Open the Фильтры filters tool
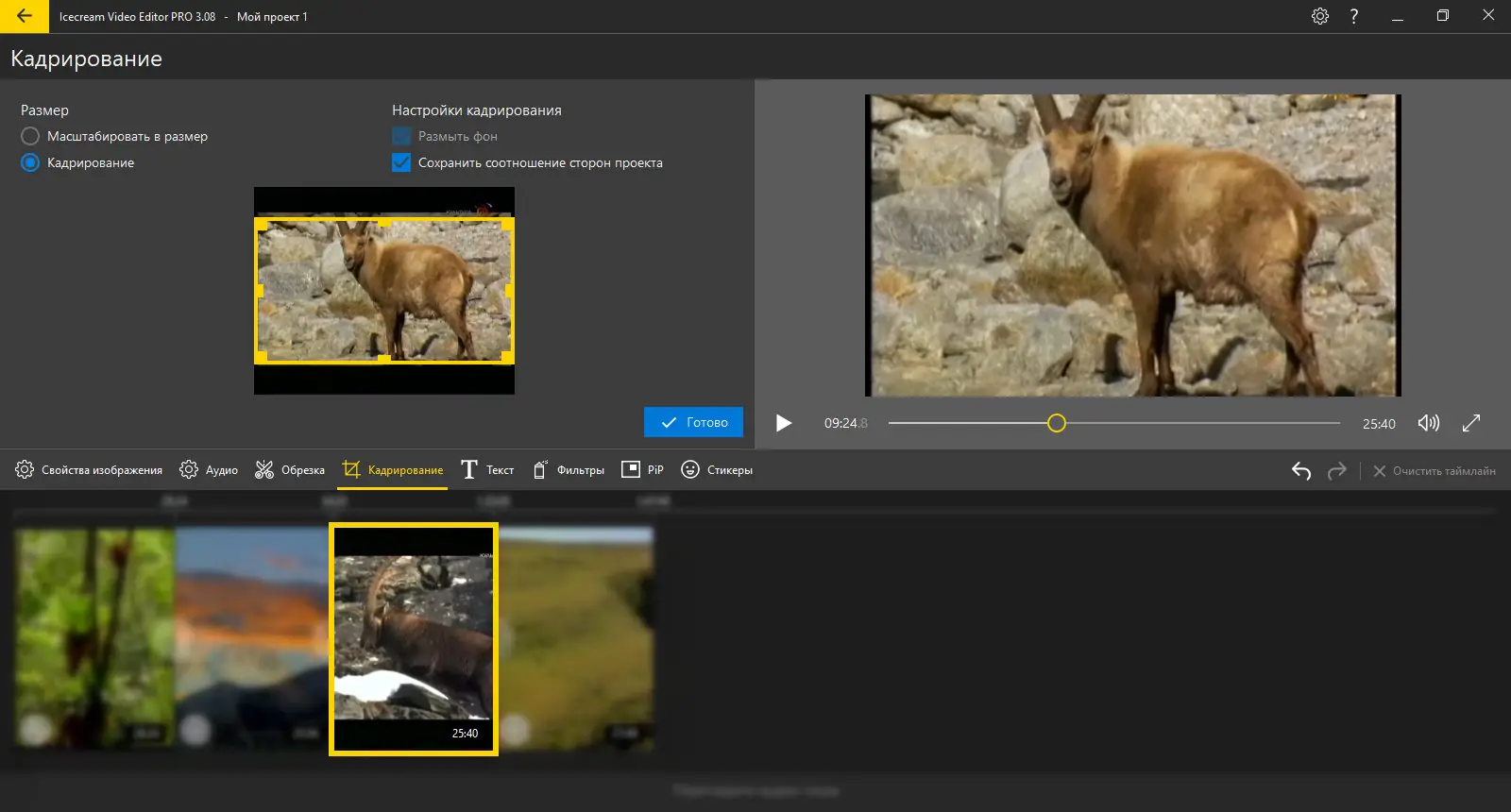 coord(569,470)
